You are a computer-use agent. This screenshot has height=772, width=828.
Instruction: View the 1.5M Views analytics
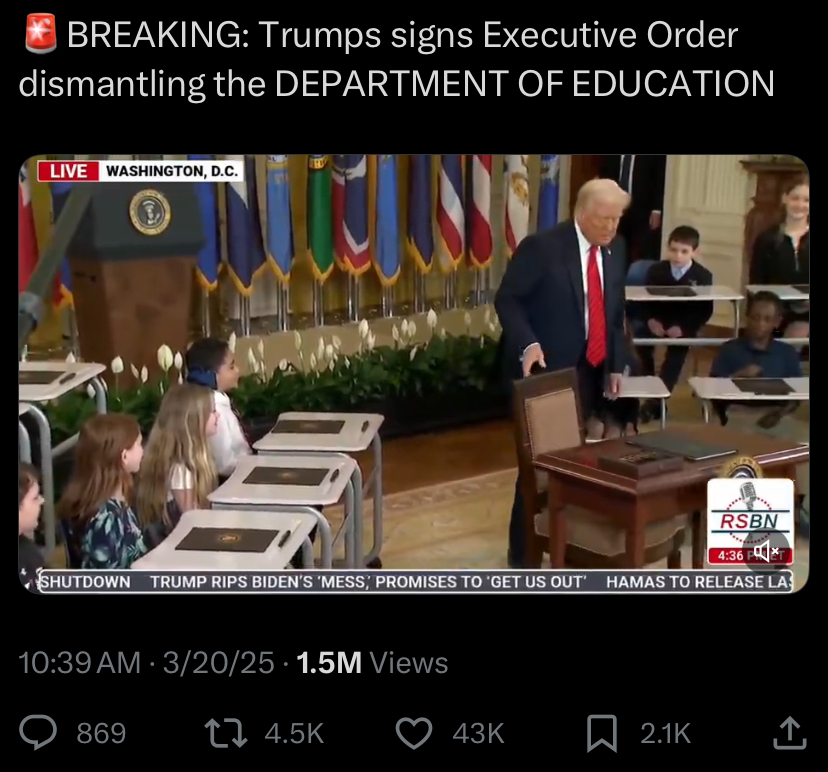(x=372, y=663)
